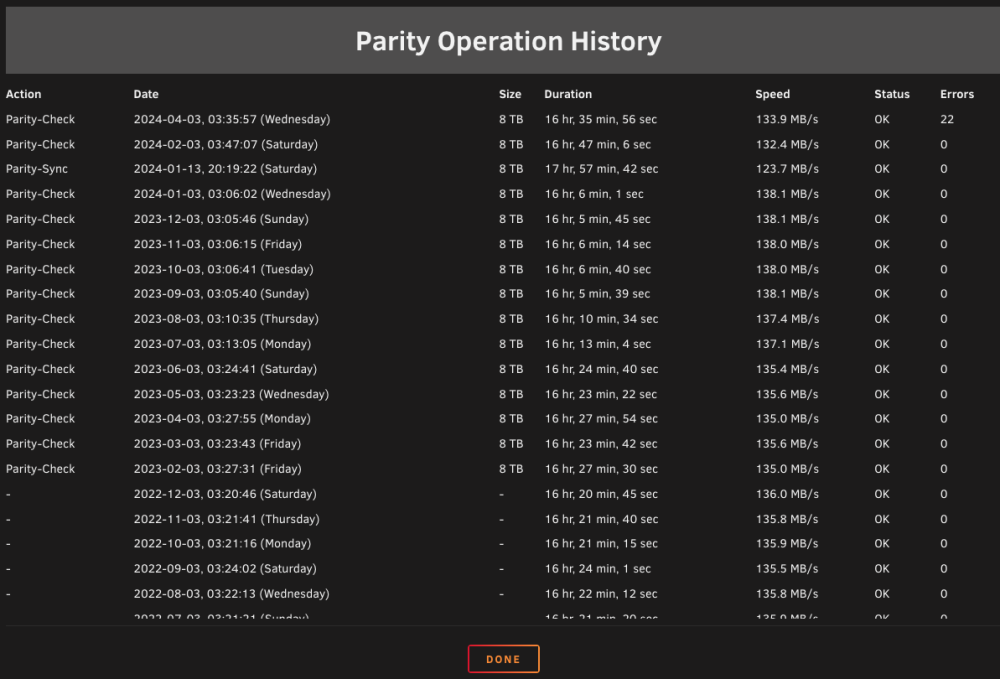
Task: Click duration 16 hr, 5 min, 39 sec
Action: [x=598, y=293]
